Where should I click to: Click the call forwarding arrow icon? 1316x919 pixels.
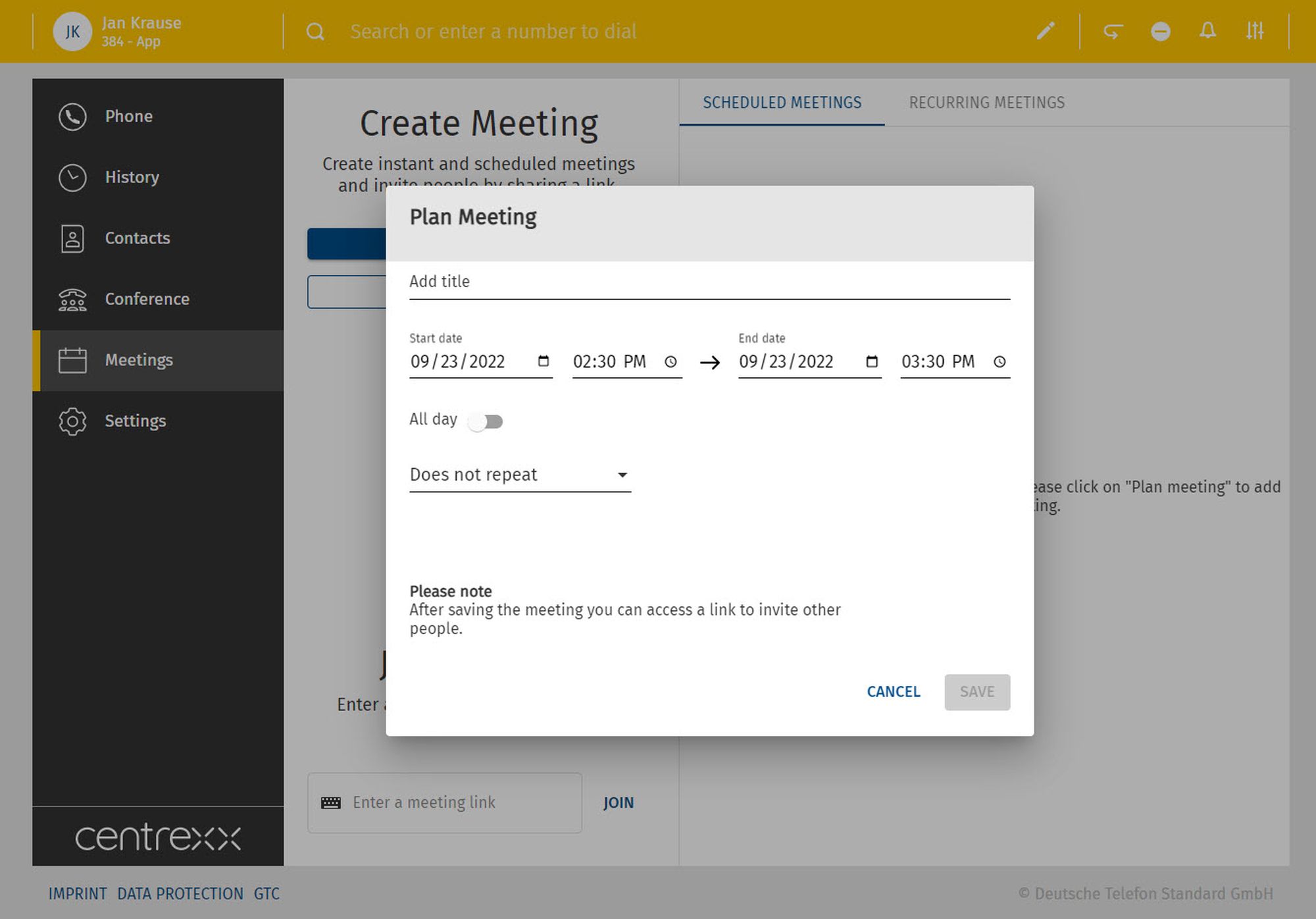tap(1113, 31)
